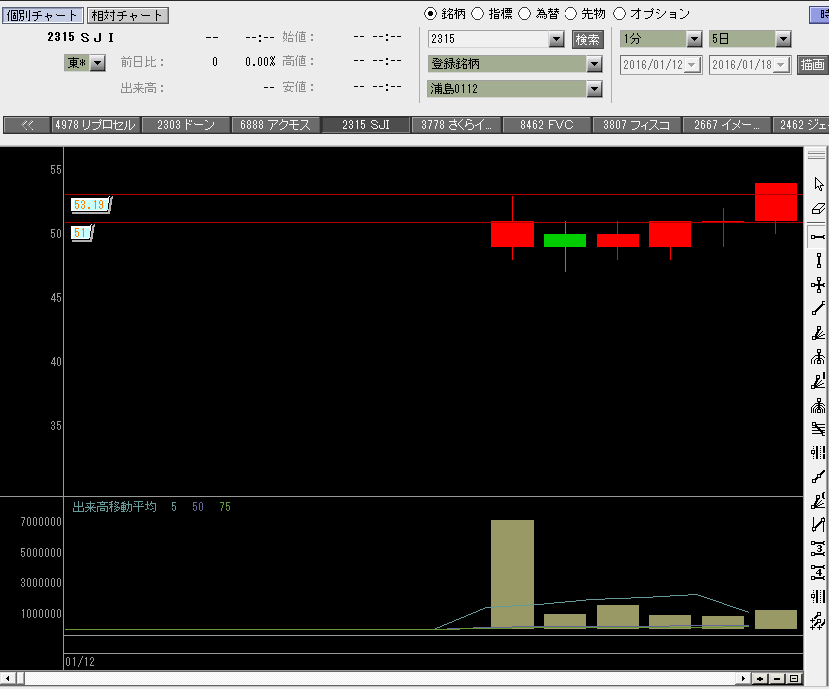The height and width of the screenshot is (689, 829).
Task: Select the diagonal trend line tool
Action: 818,308
